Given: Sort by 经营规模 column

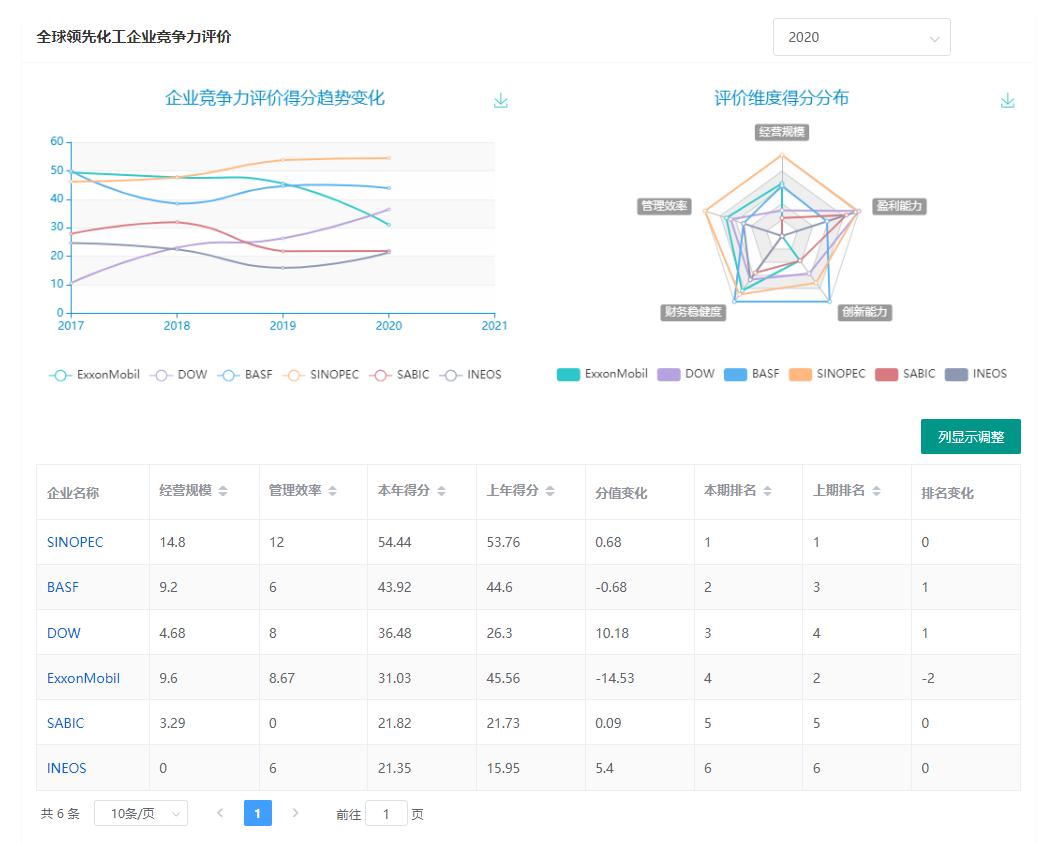Looking at the screenshot, I should coord(223,491).
